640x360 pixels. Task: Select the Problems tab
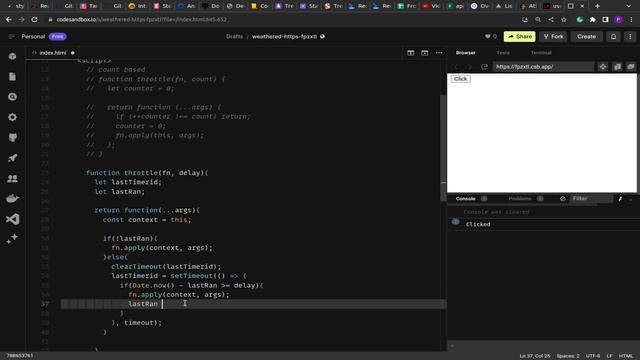tap(520, 199)
